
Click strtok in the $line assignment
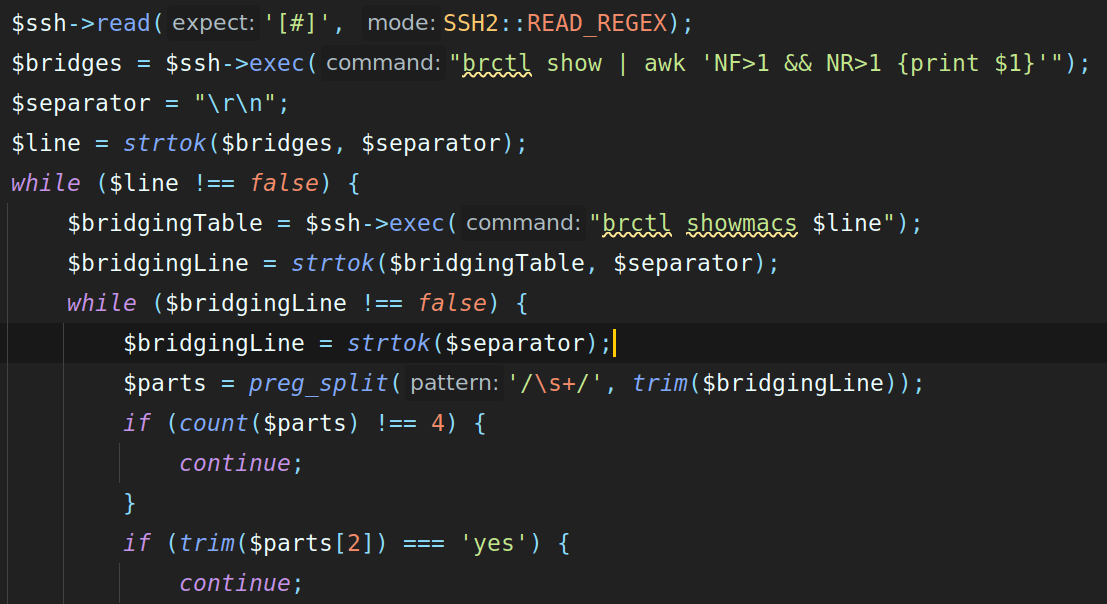click(164, 143)
